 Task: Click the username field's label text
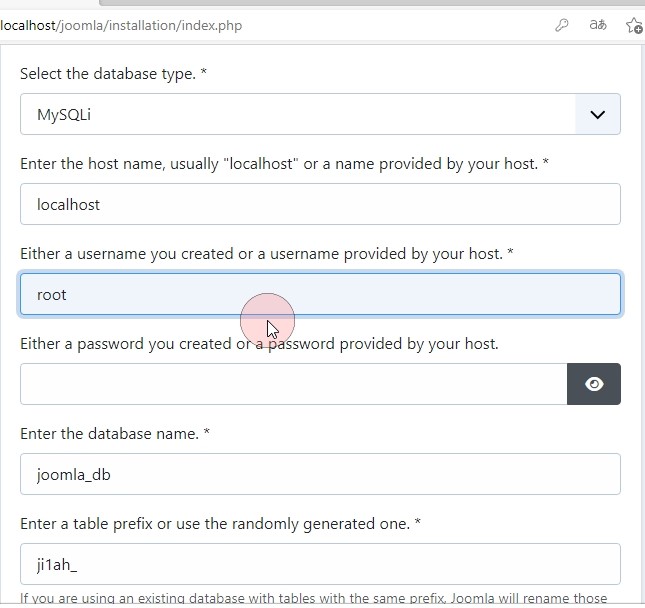[266, 254]
